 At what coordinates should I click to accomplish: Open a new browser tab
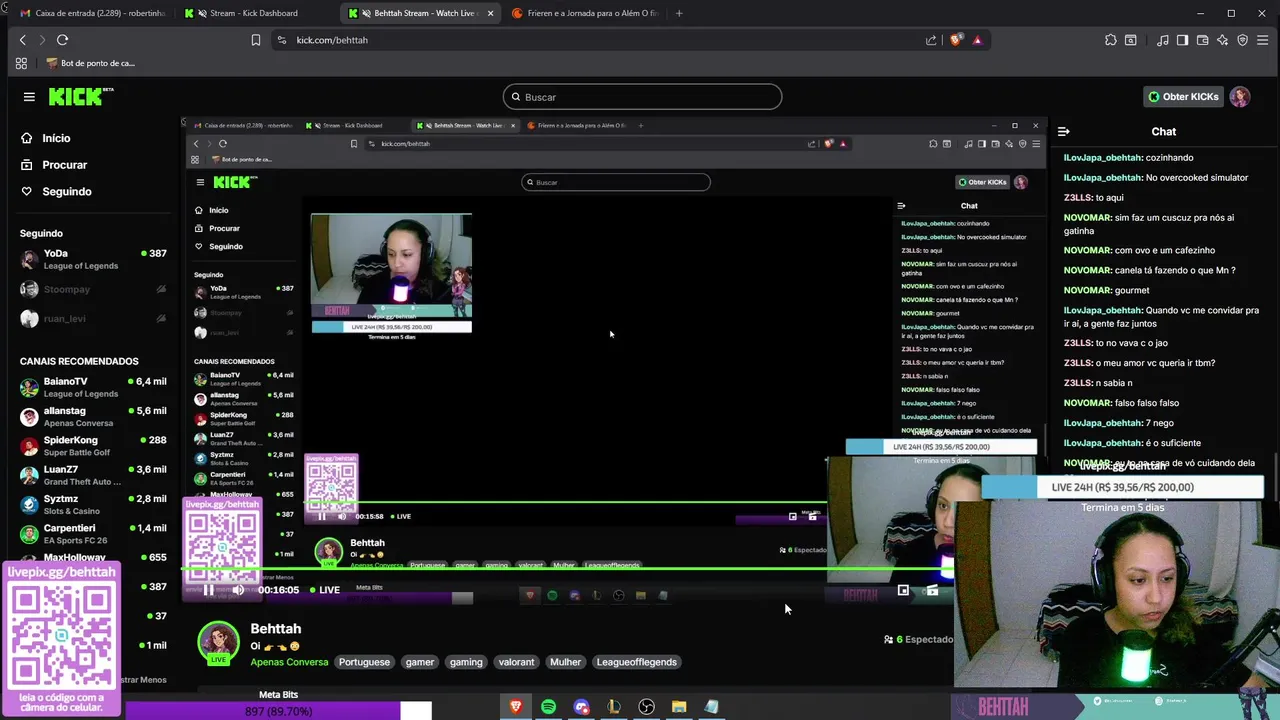click(x=679, y=13)
